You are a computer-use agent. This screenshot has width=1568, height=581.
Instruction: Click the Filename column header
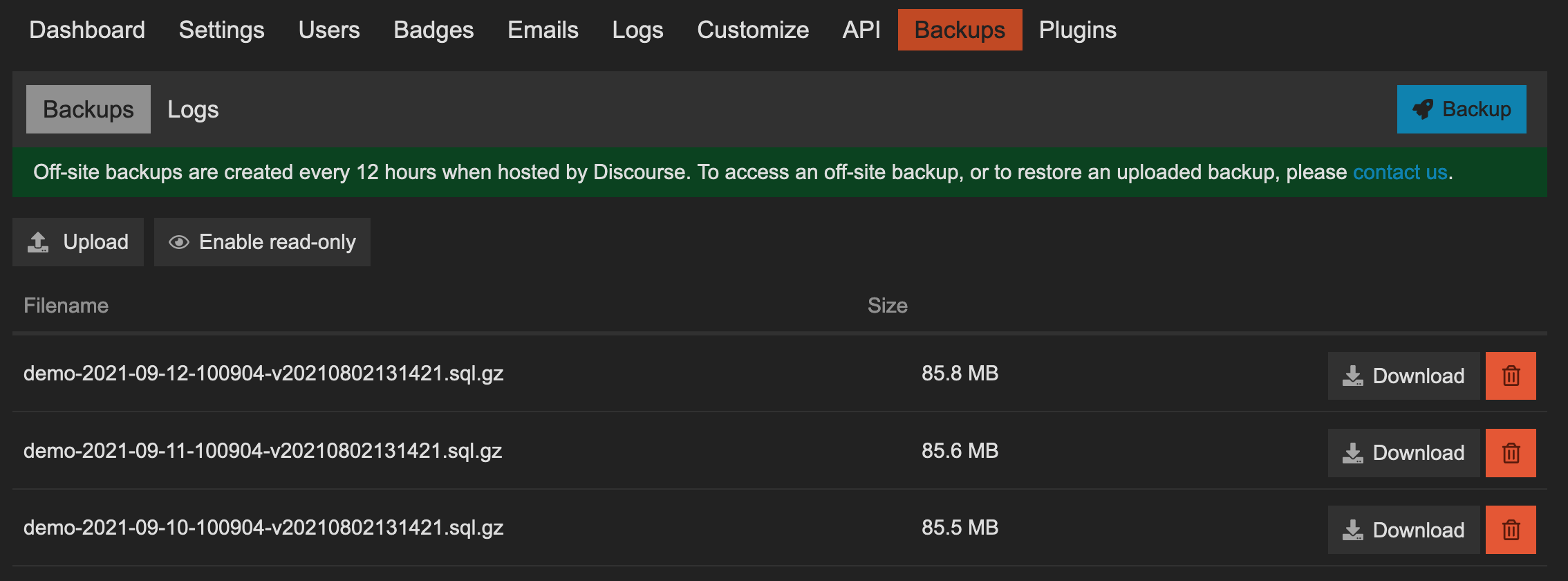(66, 306)
